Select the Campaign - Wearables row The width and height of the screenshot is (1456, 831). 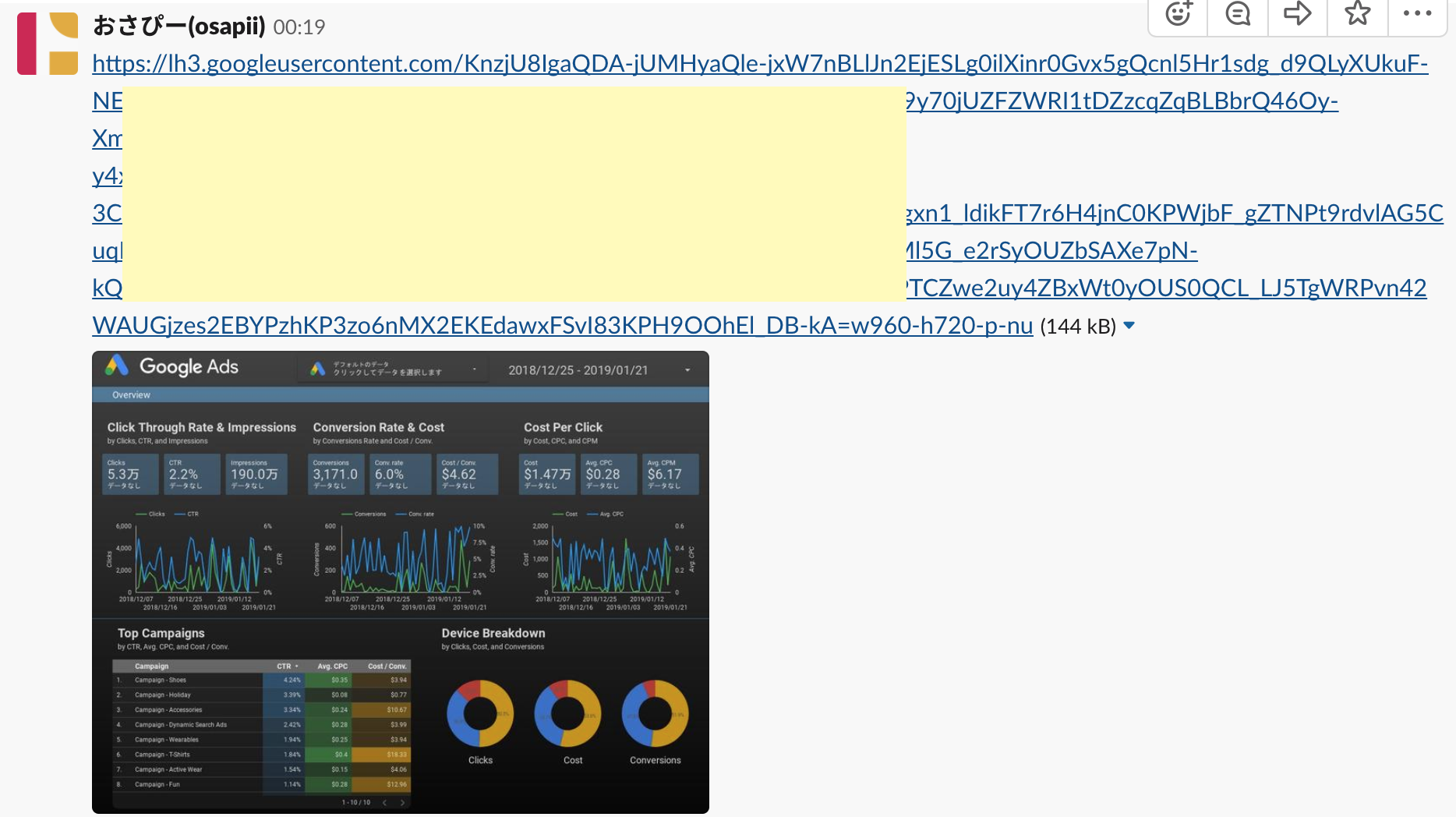click(x=262, y=739)
